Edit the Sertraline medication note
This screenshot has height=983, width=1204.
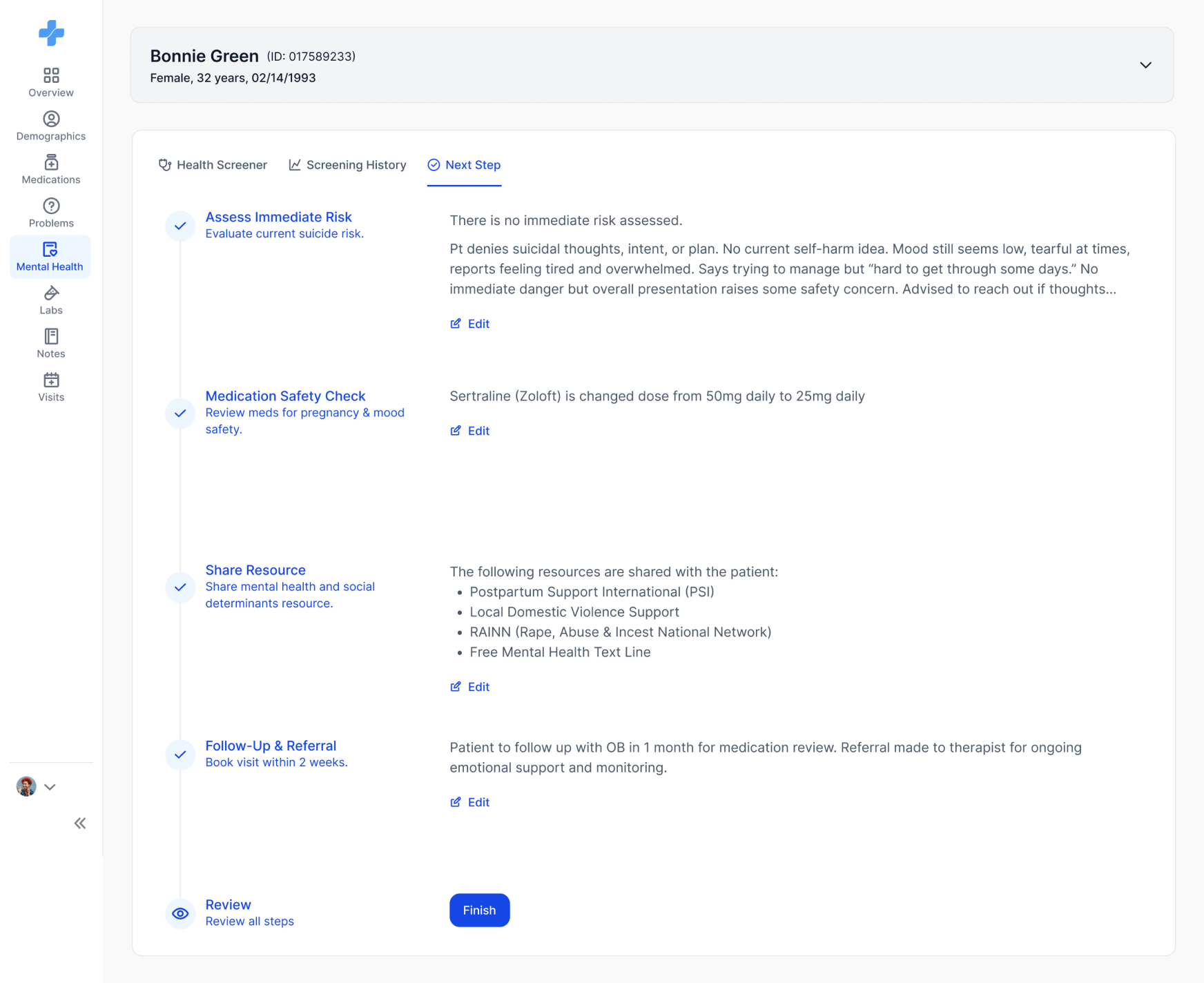470,431
